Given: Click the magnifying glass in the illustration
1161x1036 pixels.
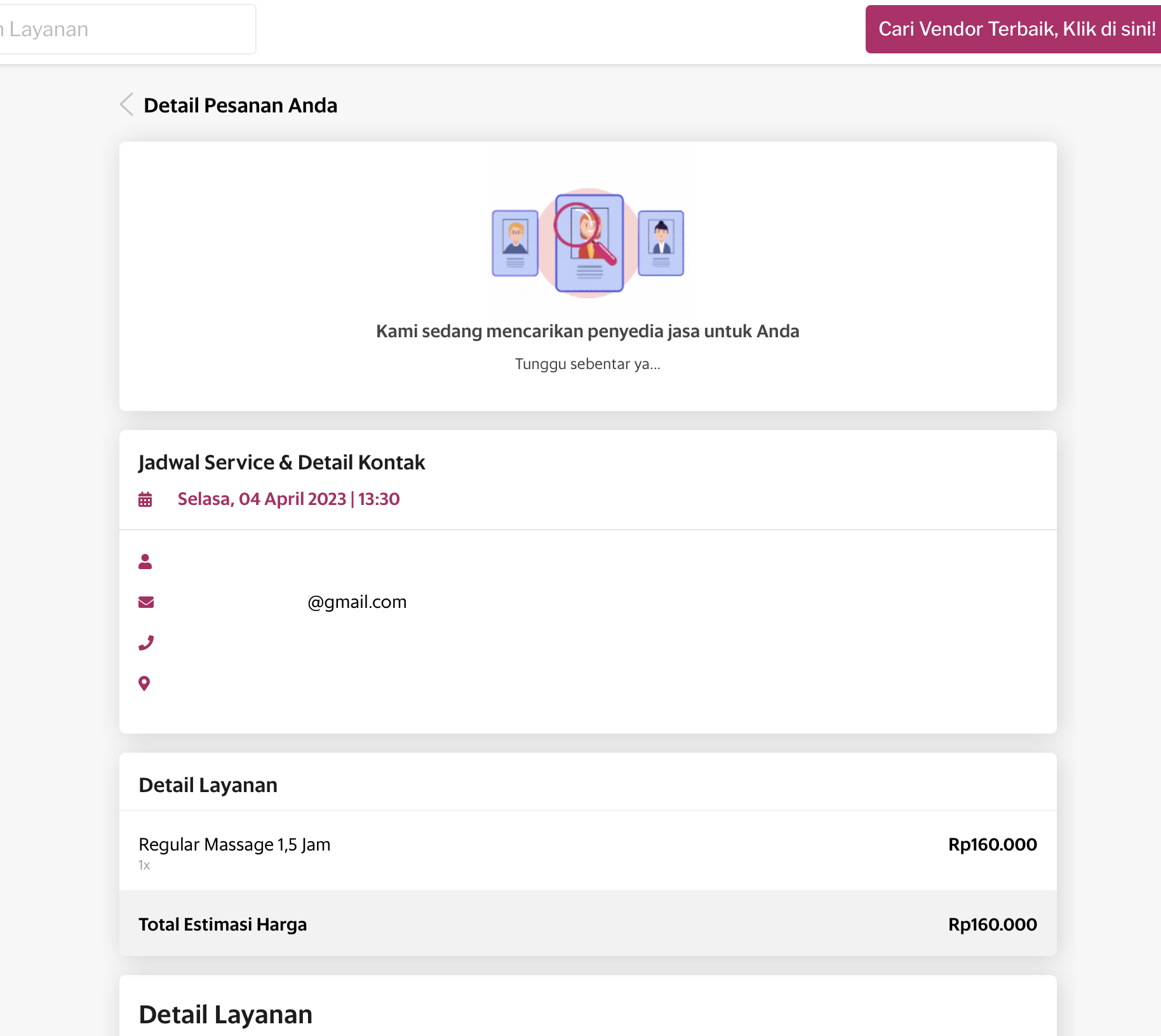Looking at the screenshot, I should [x=581, y=230].
